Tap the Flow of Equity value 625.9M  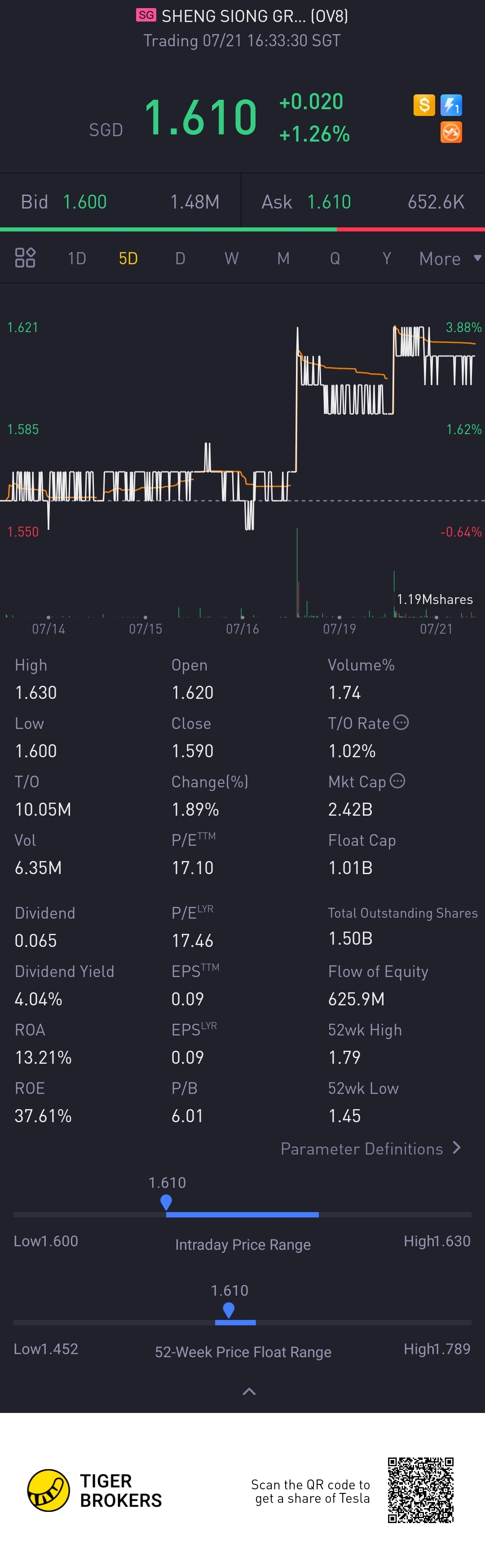[x=356, y=999]
